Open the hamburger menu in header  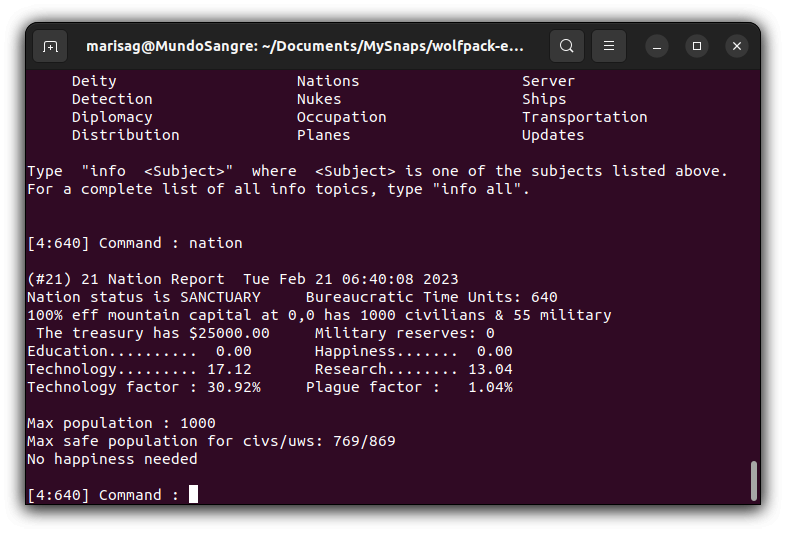click(x=608, y=46)
